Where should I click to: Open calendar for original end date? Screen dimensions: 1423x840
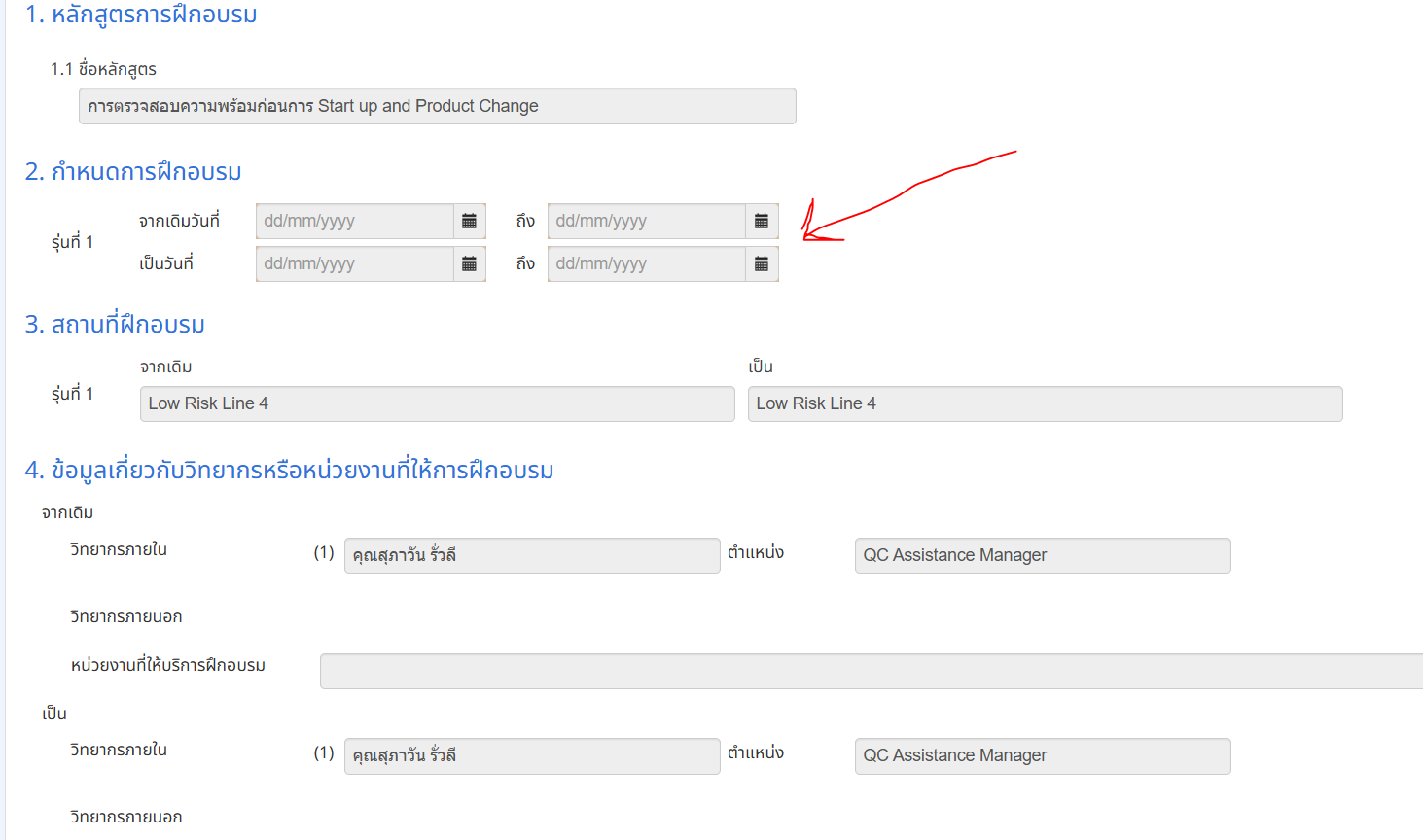[x=762, y=222]
